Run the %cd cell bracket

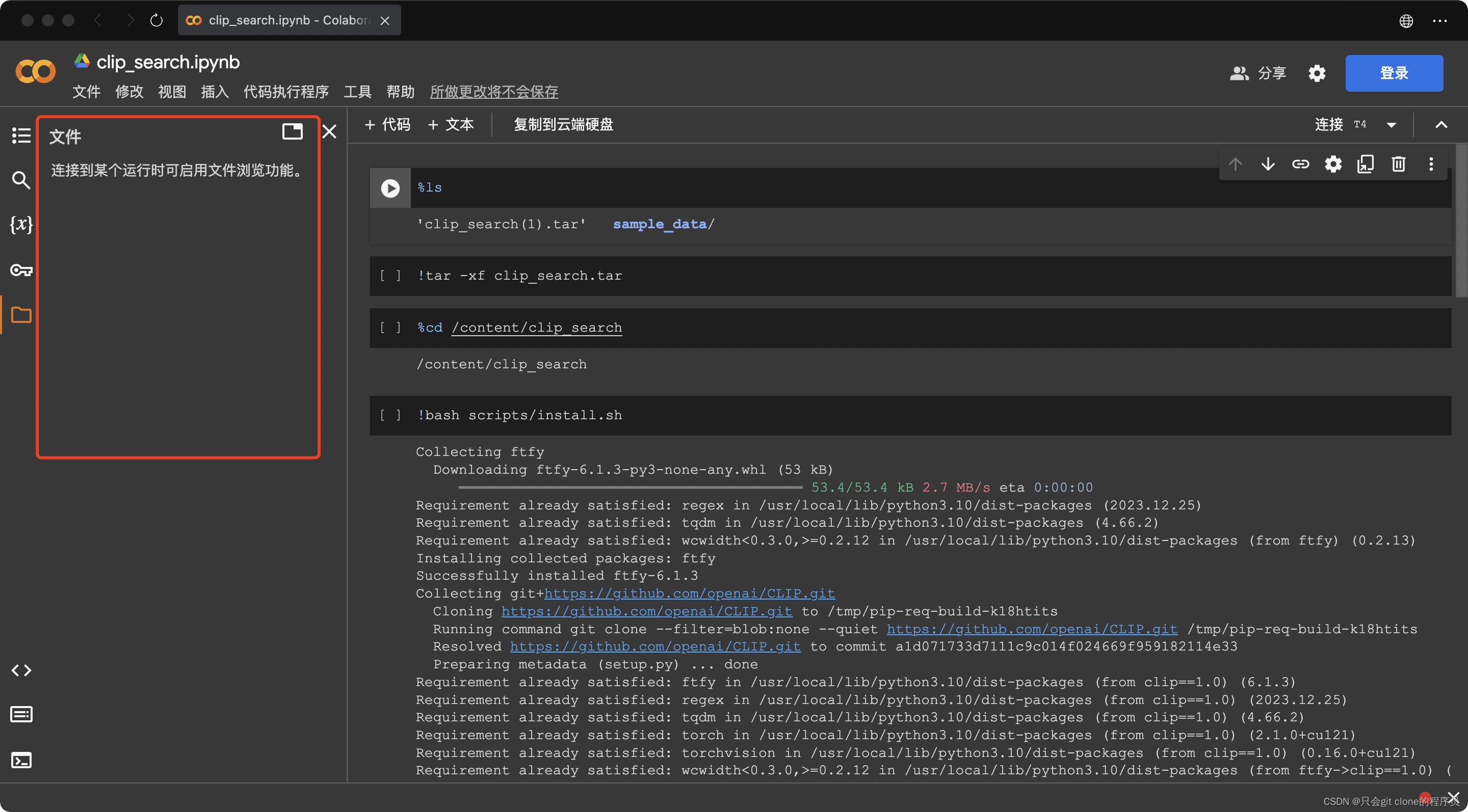coord(390,328)
